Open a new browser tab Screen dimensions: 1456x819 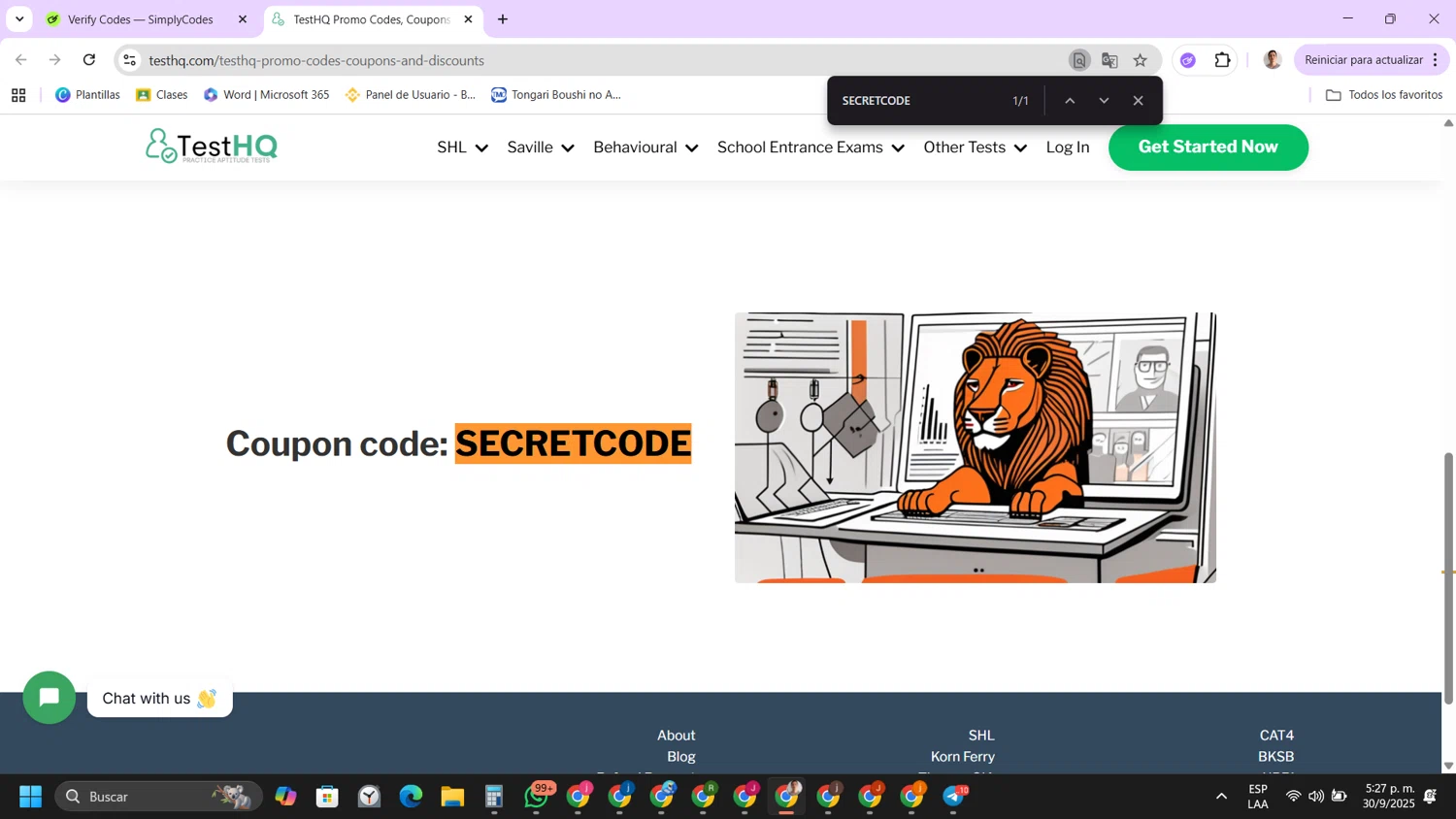(503, 19)
